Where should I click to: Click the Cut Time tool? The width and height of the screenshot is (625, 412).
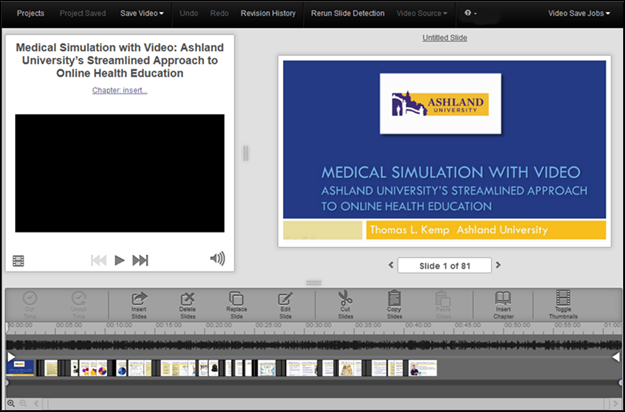click(x=30, y=305)
